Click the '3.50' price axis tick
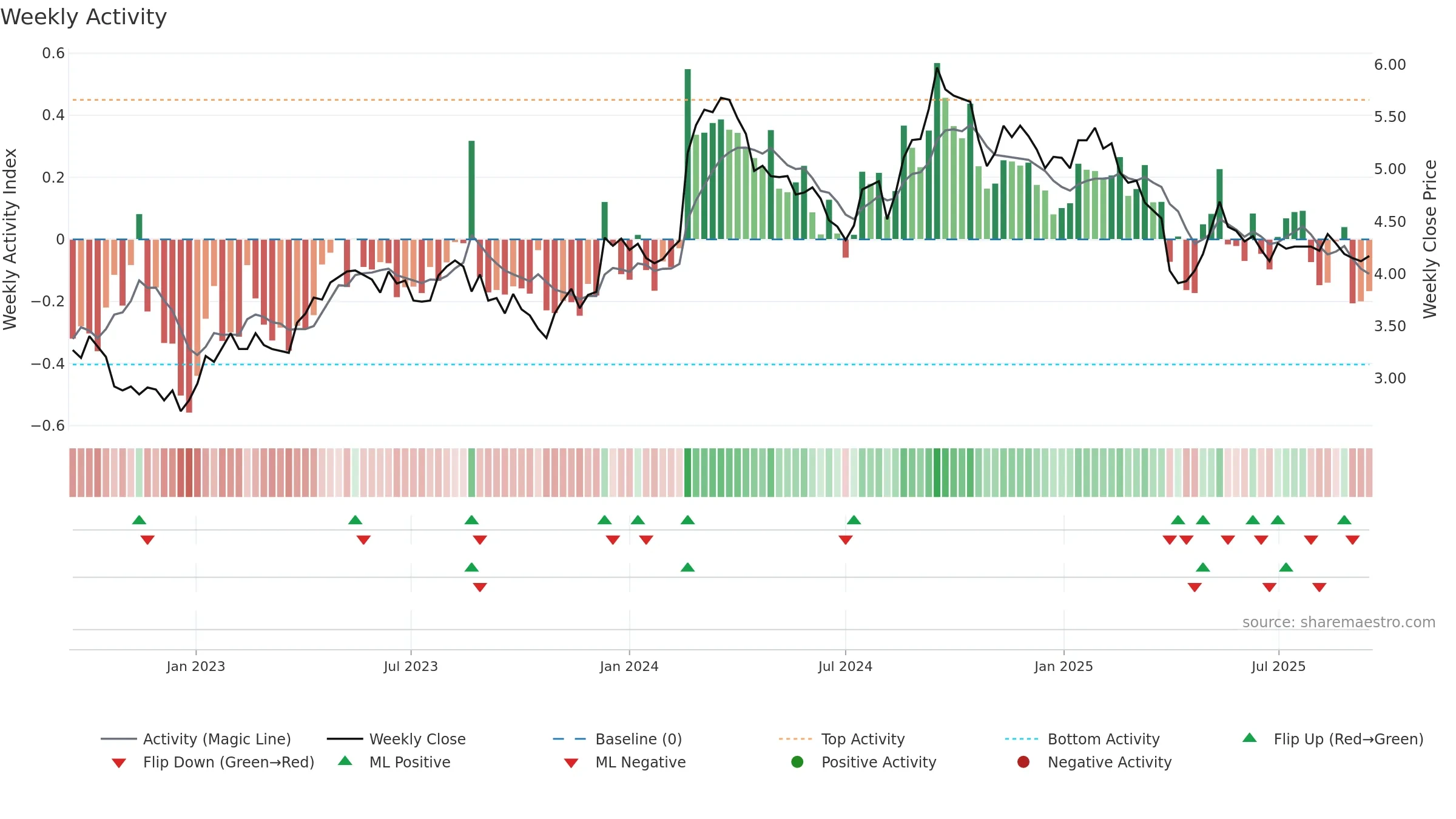 tap(1390, 326)
